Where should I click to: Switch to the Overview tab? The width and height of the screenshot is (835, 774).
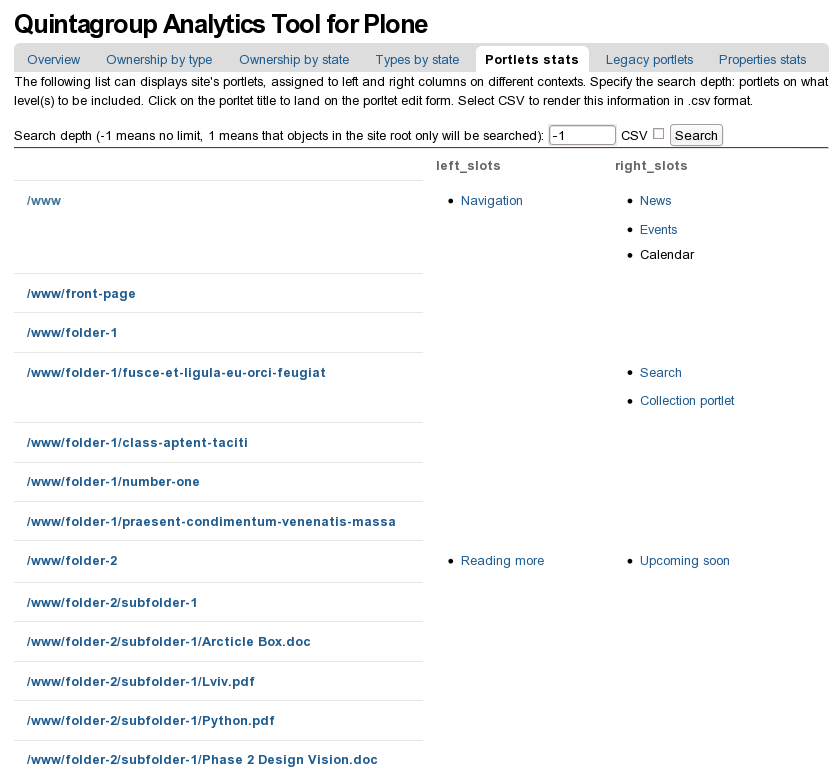(54, 60)
